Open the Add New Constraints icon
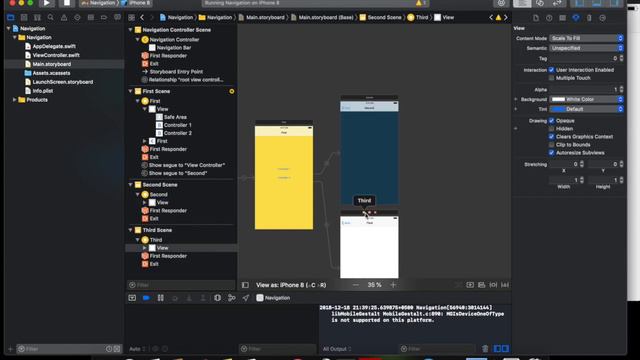 coord(493,285)
